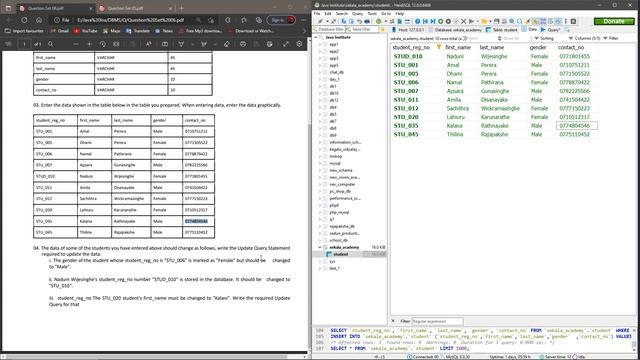Click the Save SQL to file icon
This screenshot has height=360, width=640.
tap(496, 21)
